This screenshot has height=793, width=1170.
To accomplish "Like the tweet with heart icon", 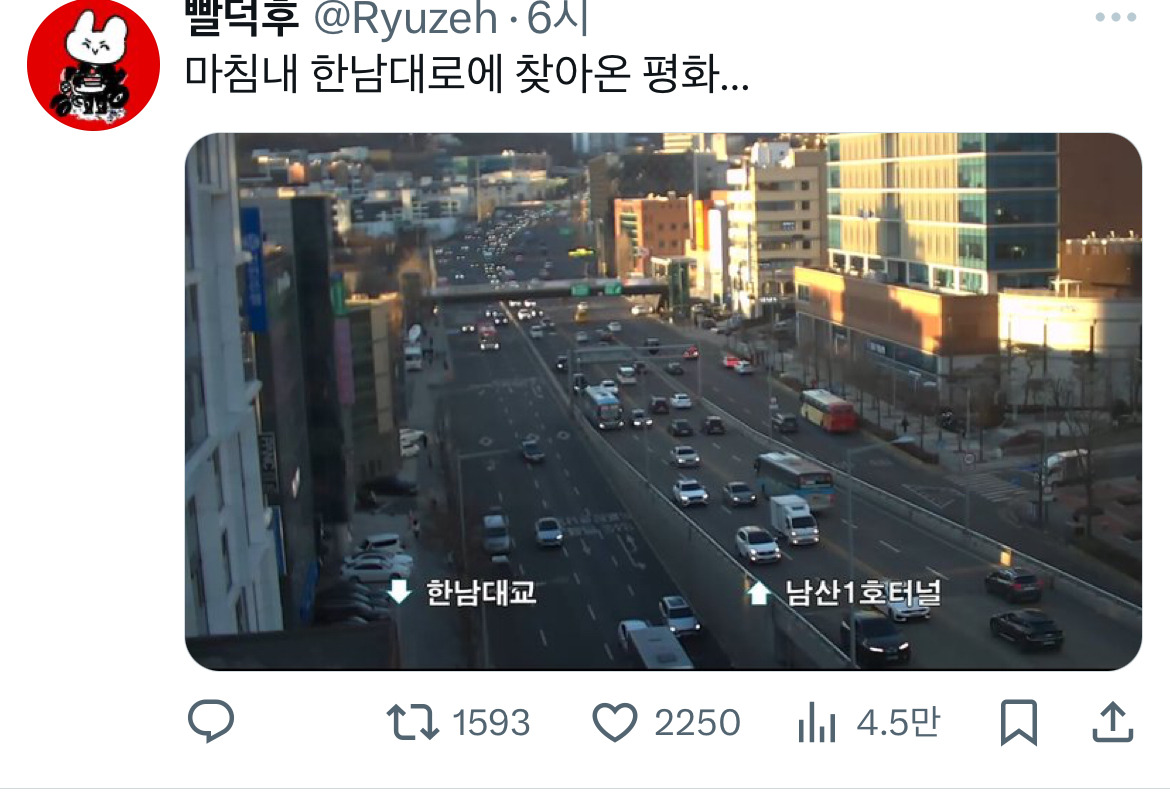I will (615, 722).
